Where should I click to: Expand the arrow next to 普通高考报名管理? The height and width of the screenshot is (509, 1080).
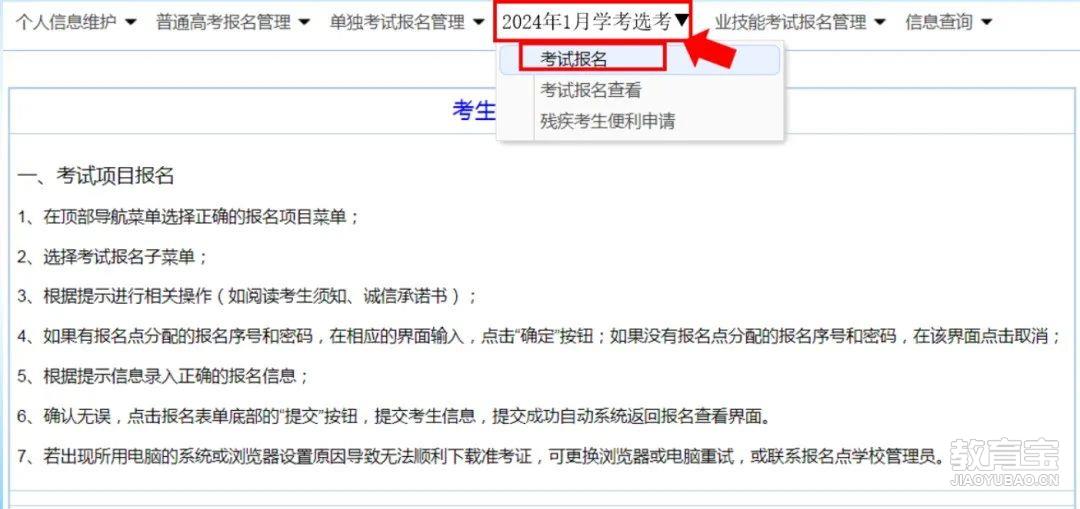(x=304, y=23)
